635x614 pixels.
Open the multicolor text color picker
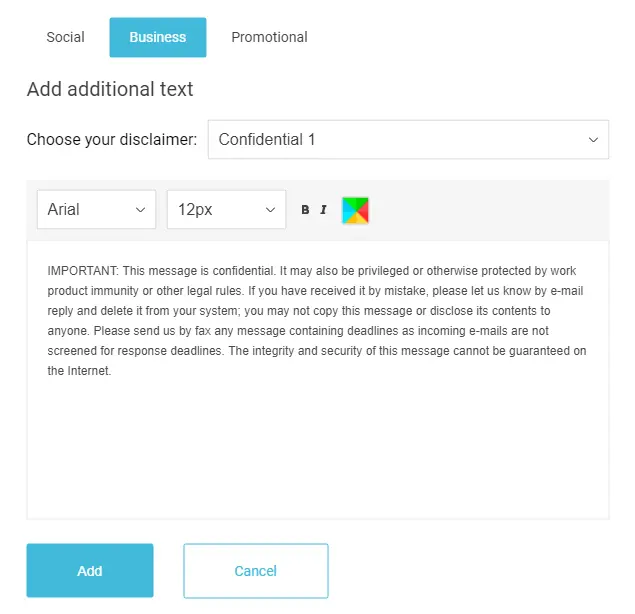click(x=355, y=210)
